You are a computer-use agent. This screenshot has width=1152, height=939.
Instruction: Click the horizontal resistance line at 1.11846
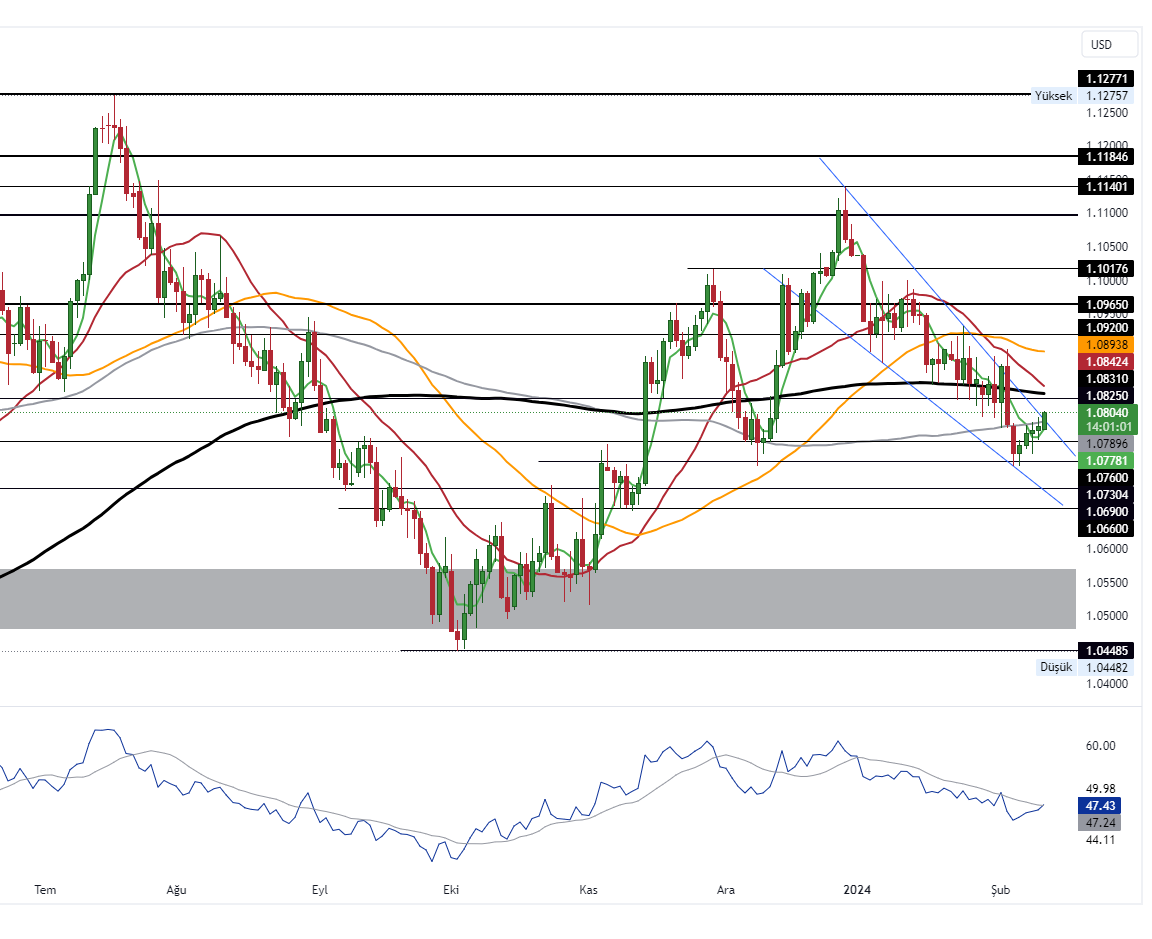click(x=500, y=157)
